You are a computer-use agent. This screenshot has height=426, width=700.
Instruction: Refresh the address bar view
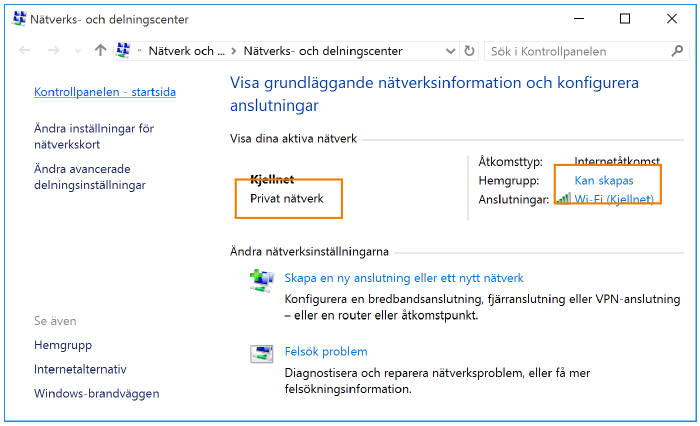[x=468, y=51]
